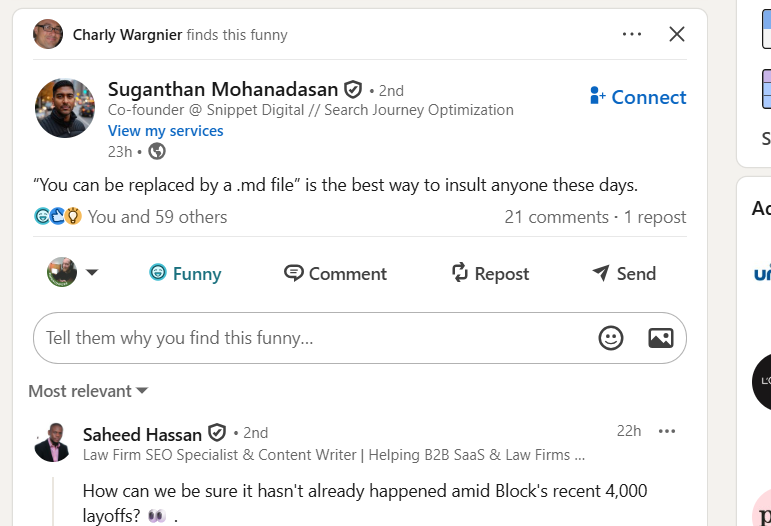The image size is (771, 526).
Task: Visit Charly Wargnier's profile
Action: coord(127,35)
